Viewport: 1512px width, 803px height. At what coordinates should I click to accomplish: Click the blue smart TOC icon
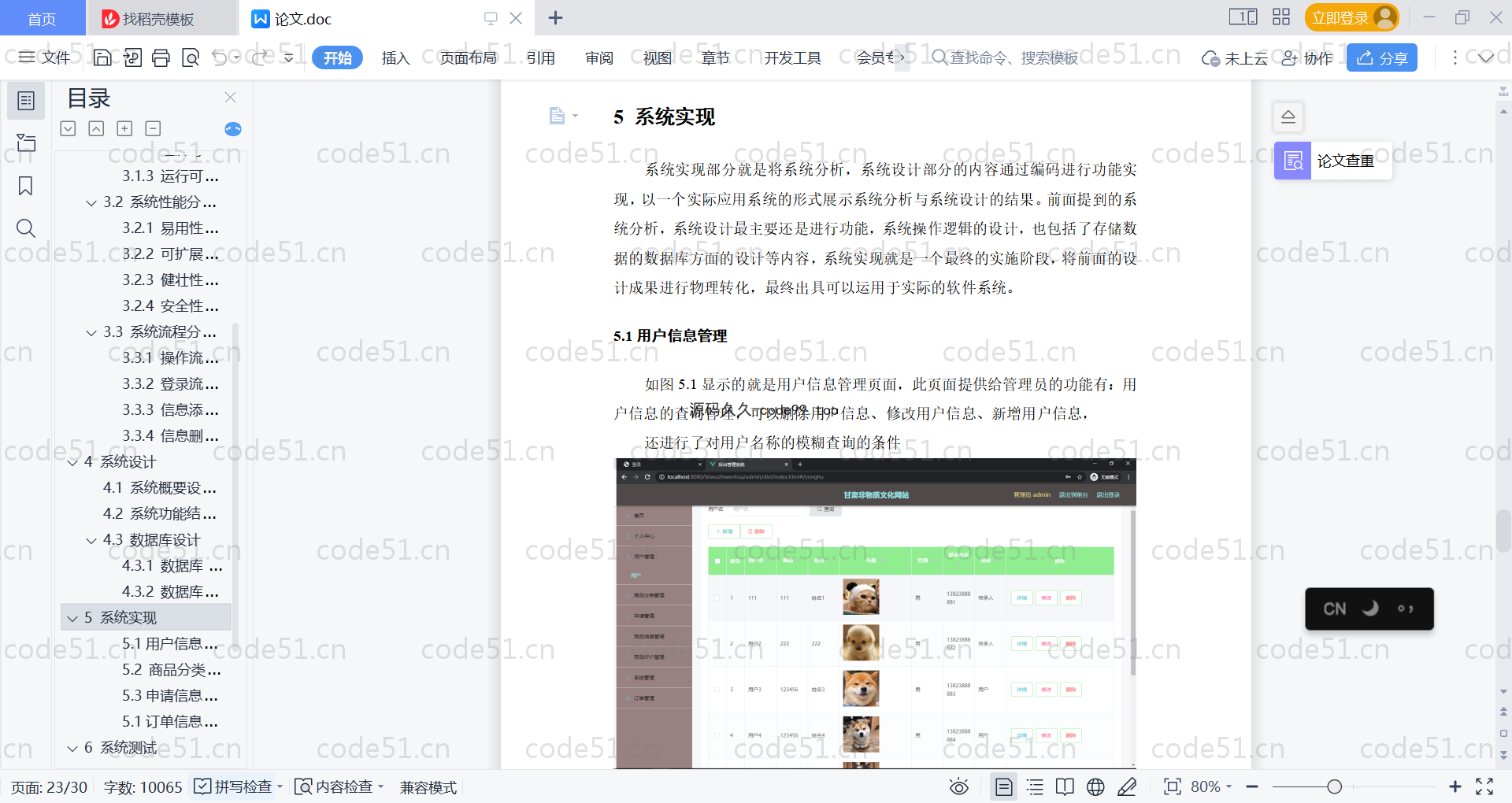pyautogui.click(x=233, y=129)
